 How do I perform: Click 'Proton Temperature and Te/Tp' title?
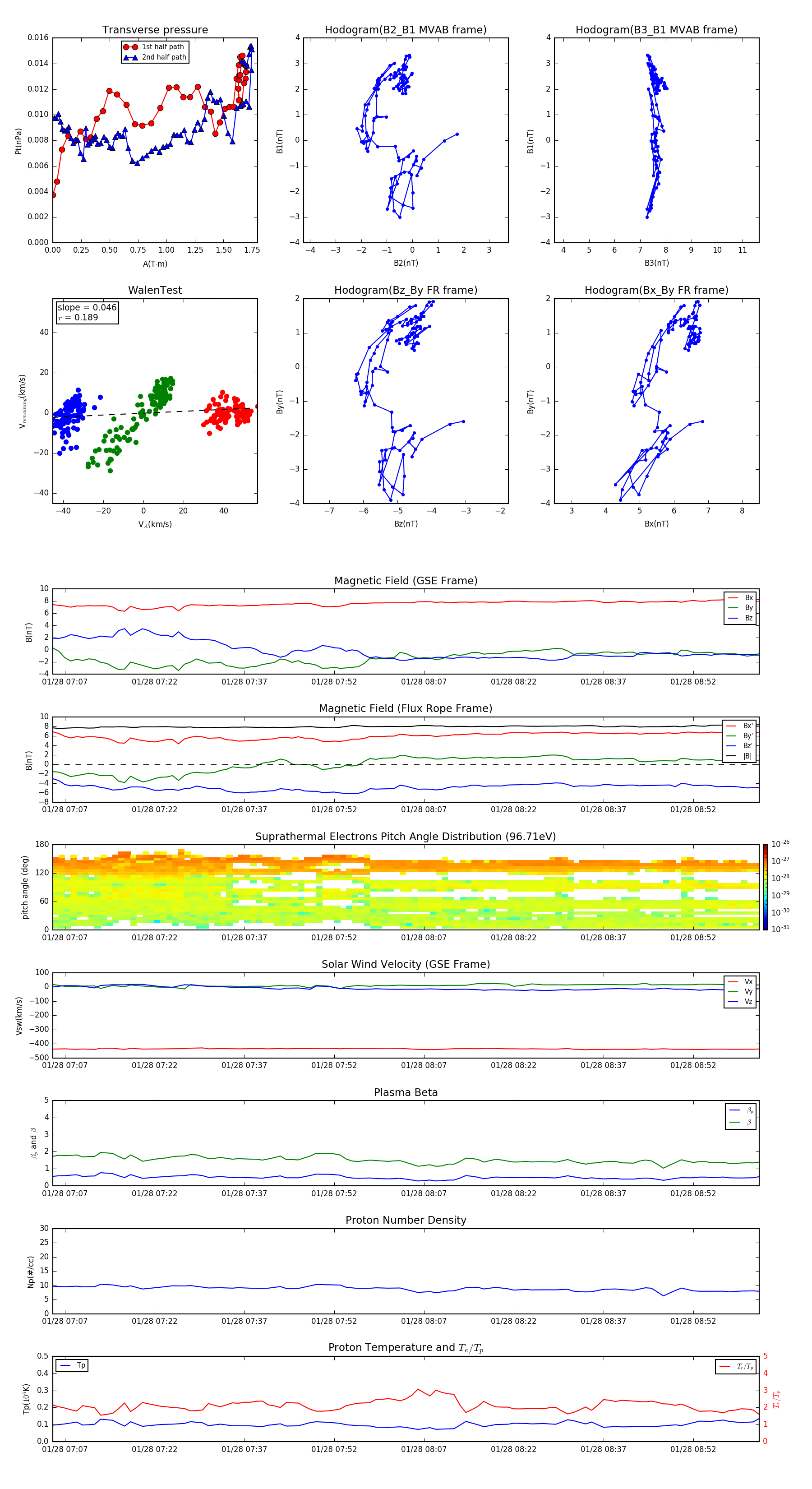[406, 1348]
